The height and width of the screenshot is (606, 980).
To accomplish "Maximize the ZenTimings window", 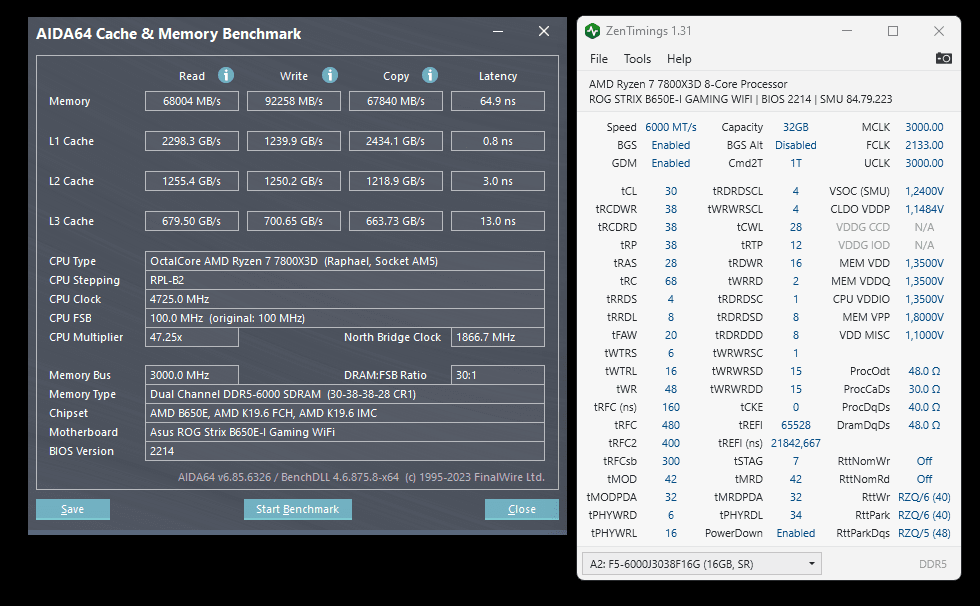I will point(893,31).
